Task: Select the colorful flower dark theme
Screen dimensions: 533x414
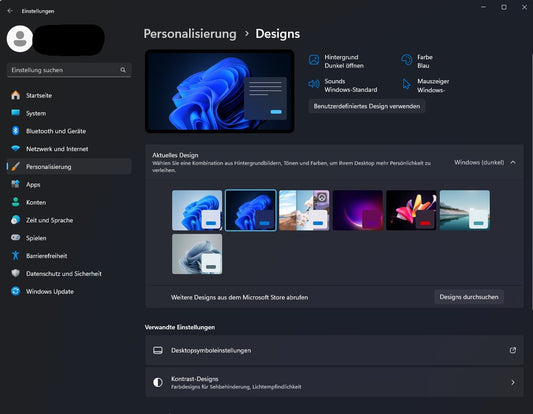Action: (411, 210)
